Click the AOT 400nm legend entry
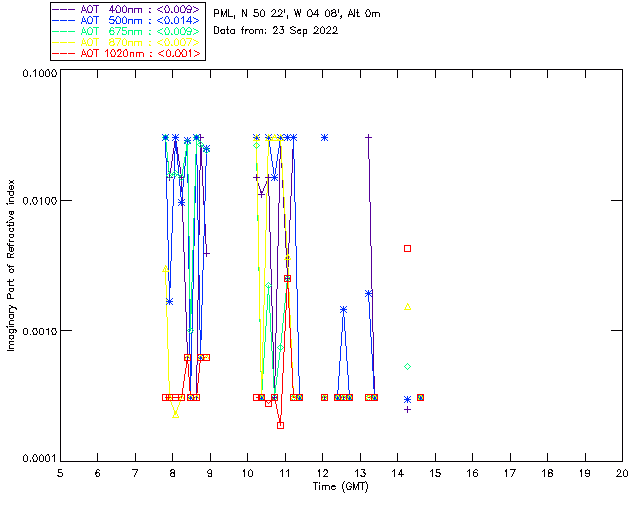Viewport: 640px width, 512px height. [x=127, y=9]
